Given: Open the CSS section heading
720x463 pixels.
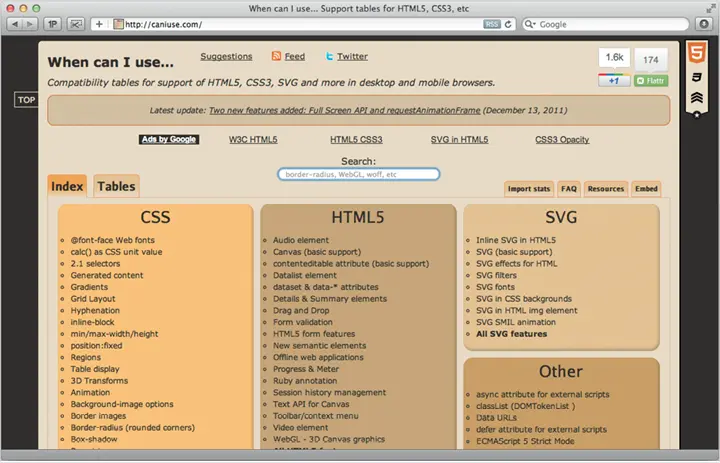Looking at the screenshot, I should (155, 217).
